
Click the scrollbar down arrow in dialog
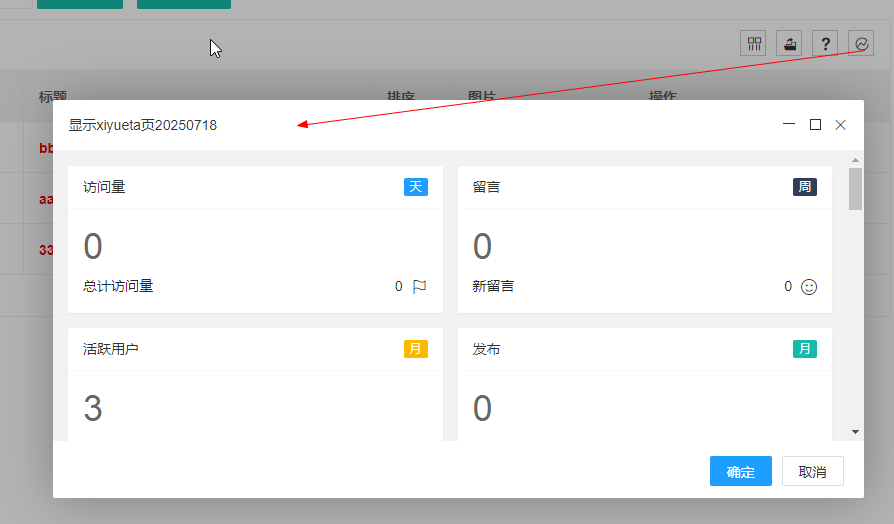[x=855, y=431]
